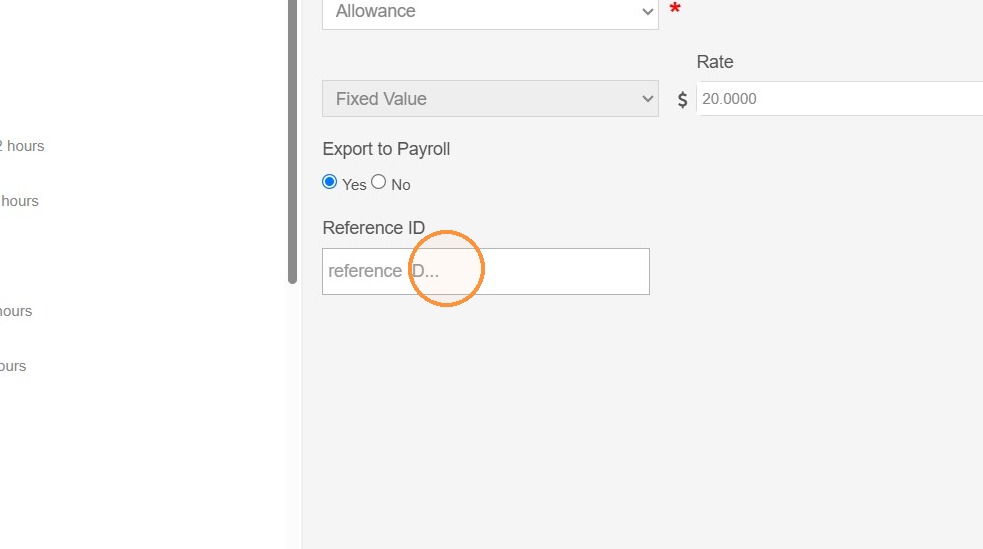
Task: Click the 'Rate' label above the amount
Action: [715, 62]
